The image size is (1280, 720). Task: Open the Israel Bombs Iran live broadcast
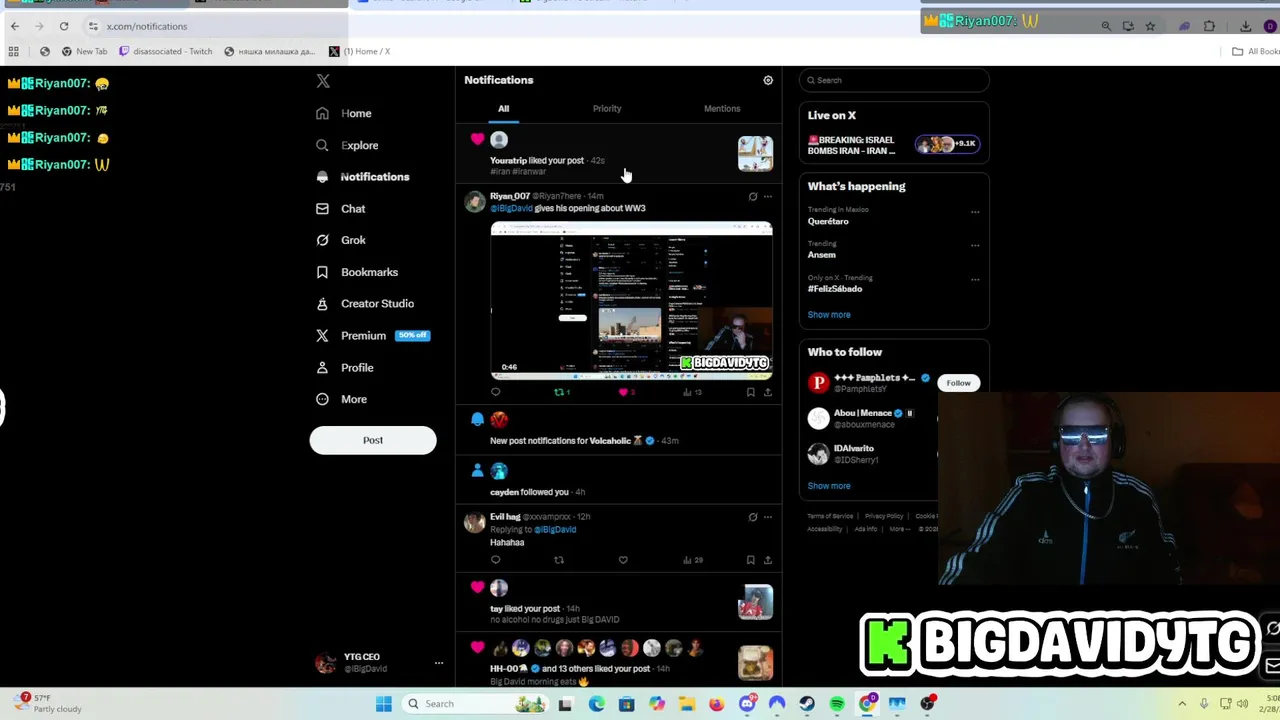[x=894, y=145]
